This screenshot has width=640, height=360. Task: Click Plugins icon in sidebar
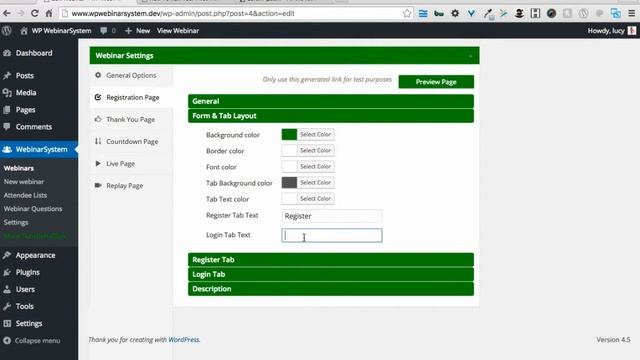7,272
